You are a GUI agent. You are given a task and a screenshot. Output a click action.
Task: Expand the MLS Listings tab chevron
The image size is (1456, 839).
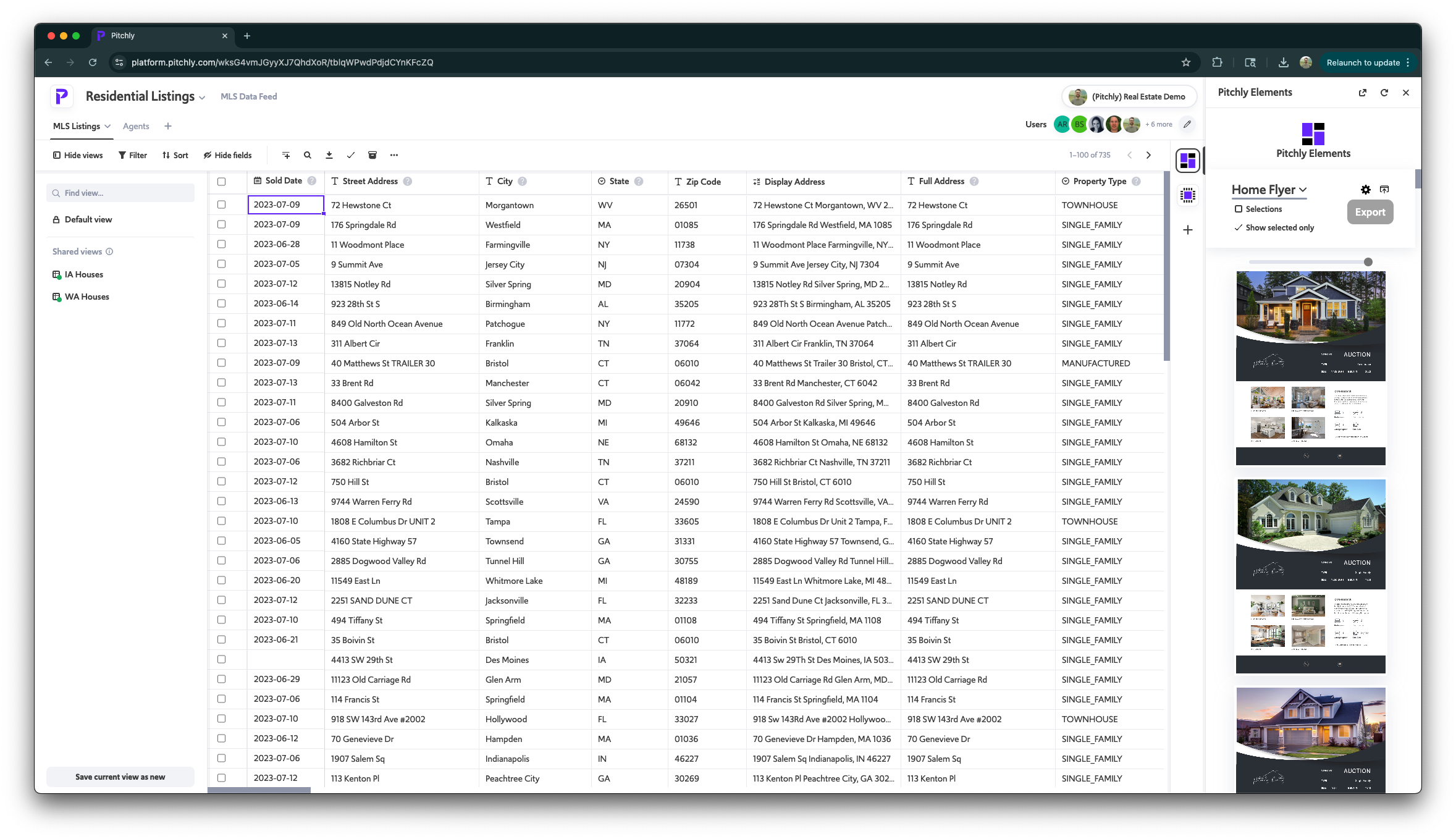tap(107, 126)
